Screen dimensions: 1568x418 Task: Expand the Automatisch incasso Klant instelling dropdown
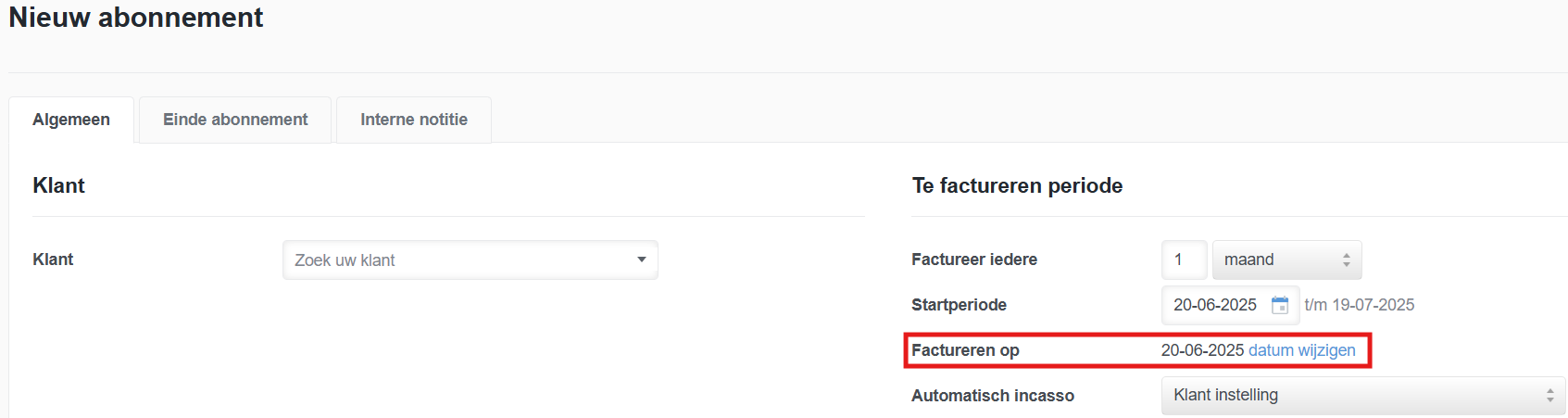pyautogui.click(x=1362, y=396)
